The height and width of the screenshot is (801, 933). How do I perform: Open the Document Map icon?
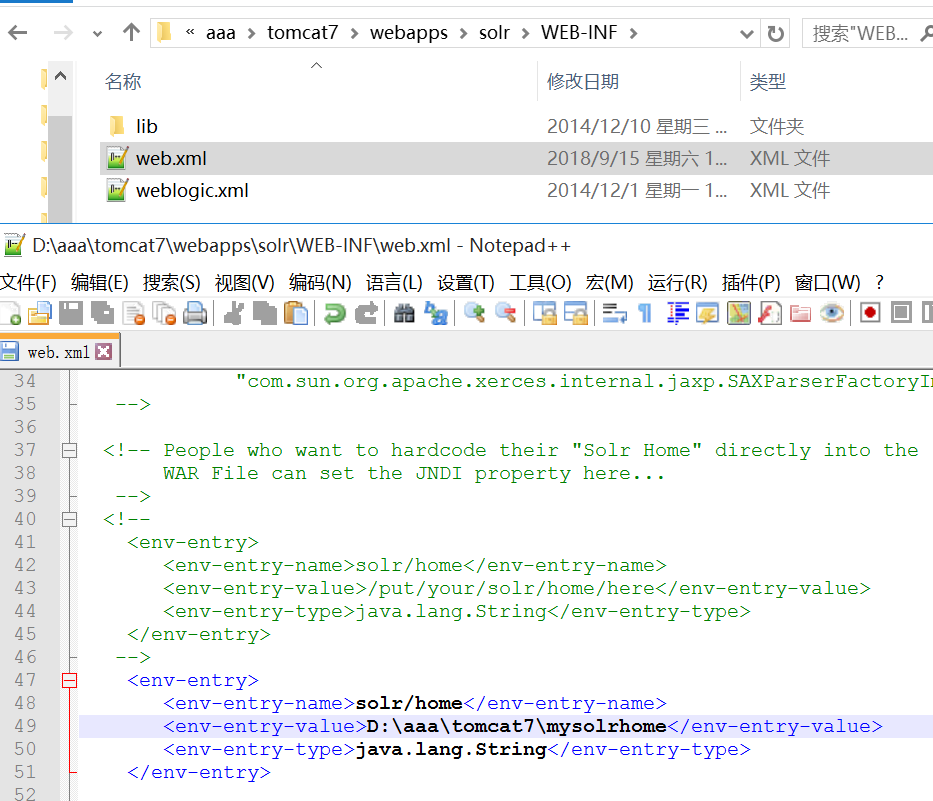click(x=738, y=313)
